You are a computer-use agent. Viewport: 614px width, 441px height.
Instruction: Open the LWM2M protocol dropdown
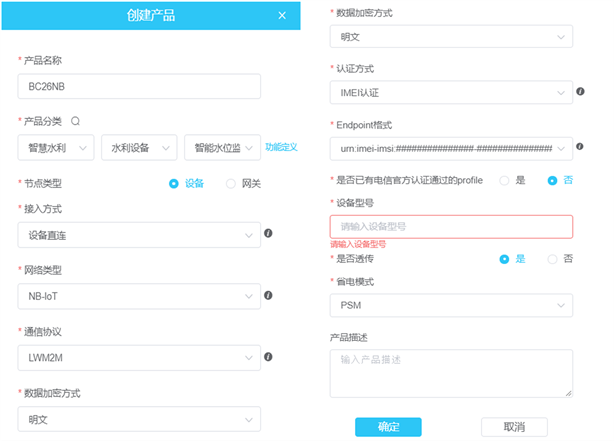click(138, 356)
